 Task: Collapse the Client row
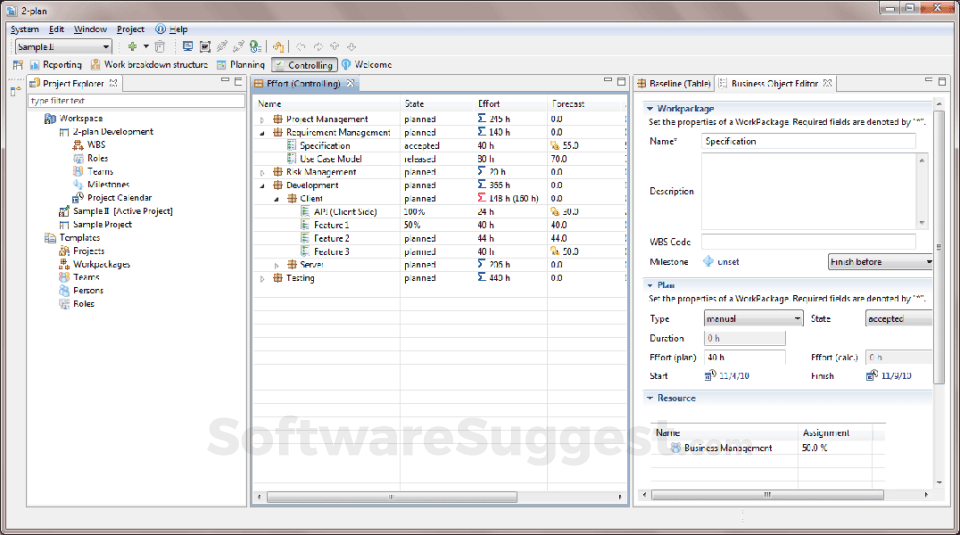[x=276, y=199]
